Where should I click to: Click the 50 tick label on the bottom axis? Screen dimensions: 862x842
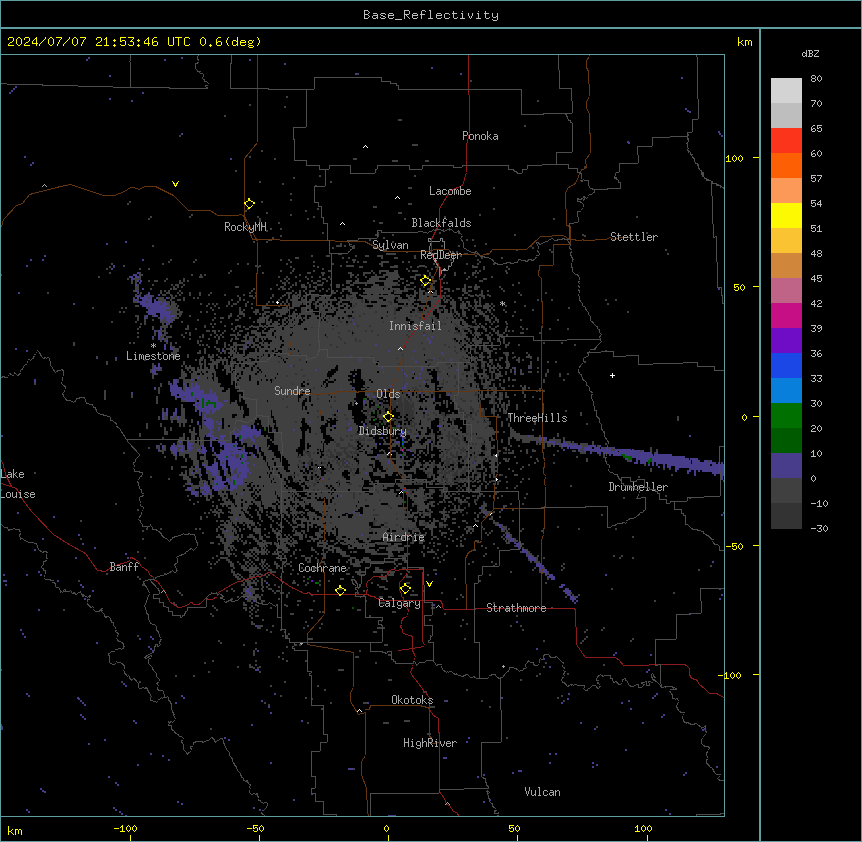(x=514, y=828)
